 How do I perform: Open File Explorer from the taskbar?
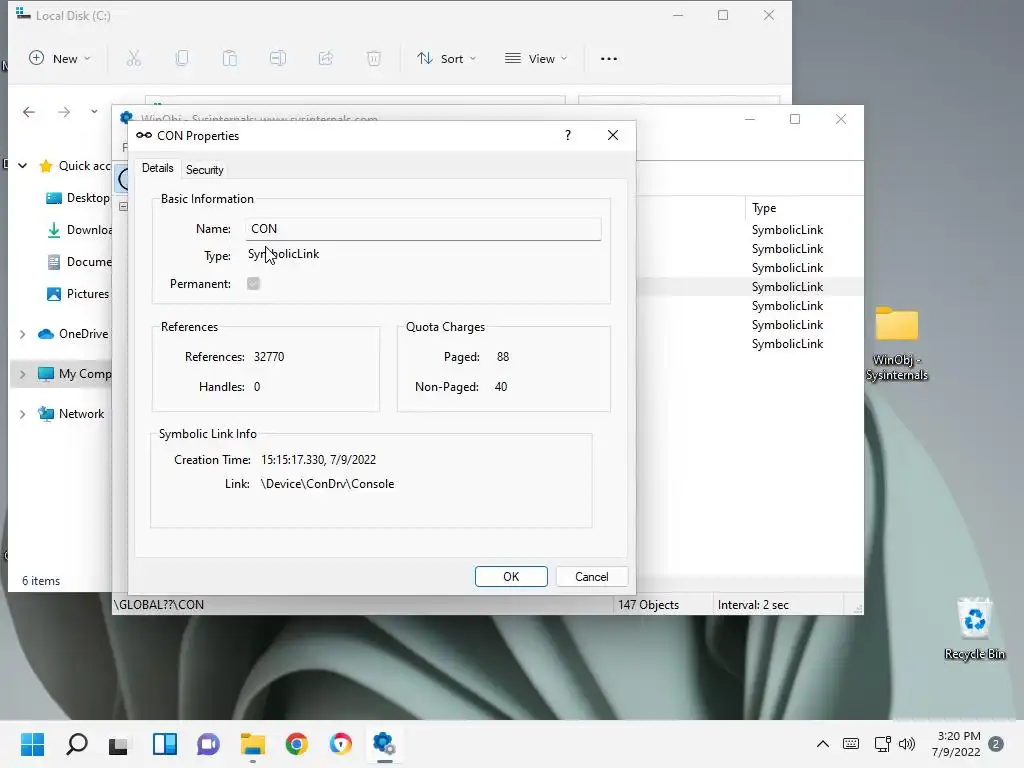click(x=253, y=744)
